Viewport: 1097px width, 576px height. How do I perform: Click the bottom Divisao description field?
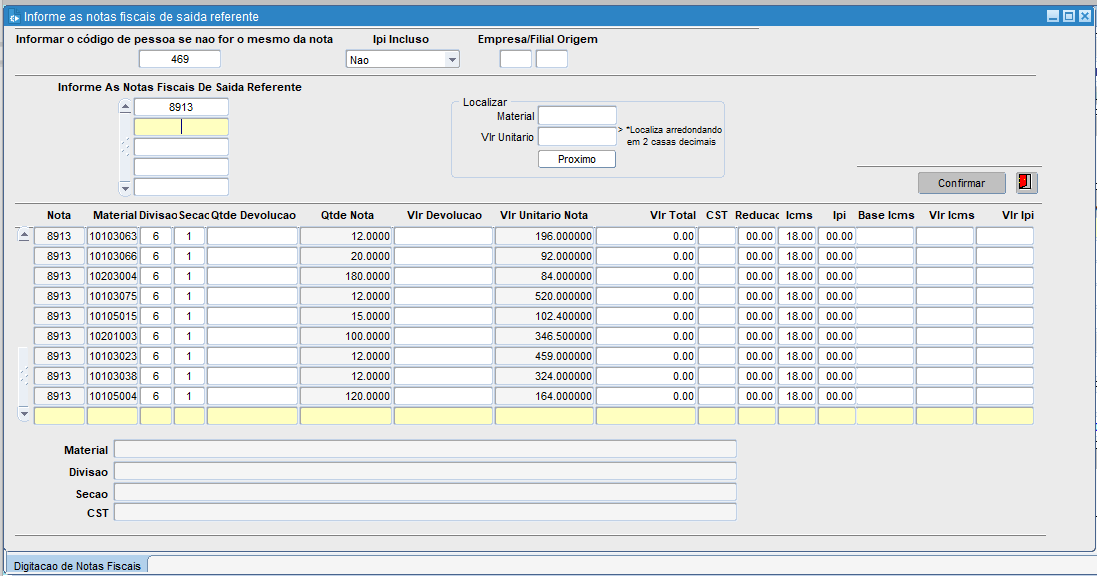point(425,471)
